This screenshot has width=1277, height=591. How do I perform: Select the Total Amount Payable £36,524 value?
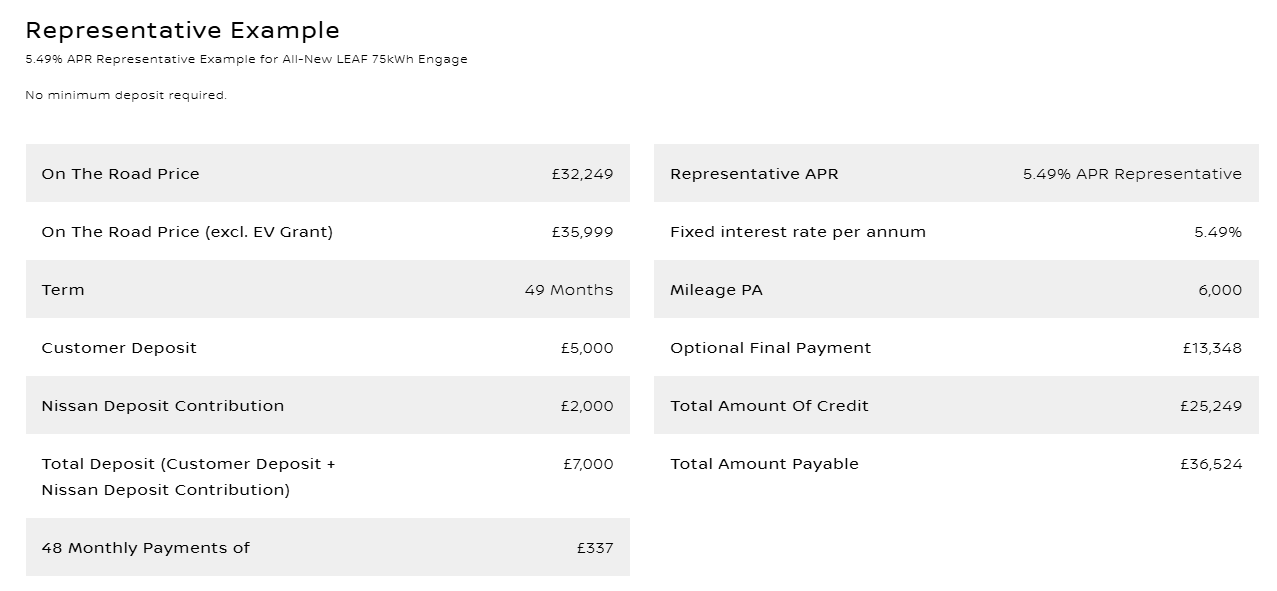(x=1211, y=464)
